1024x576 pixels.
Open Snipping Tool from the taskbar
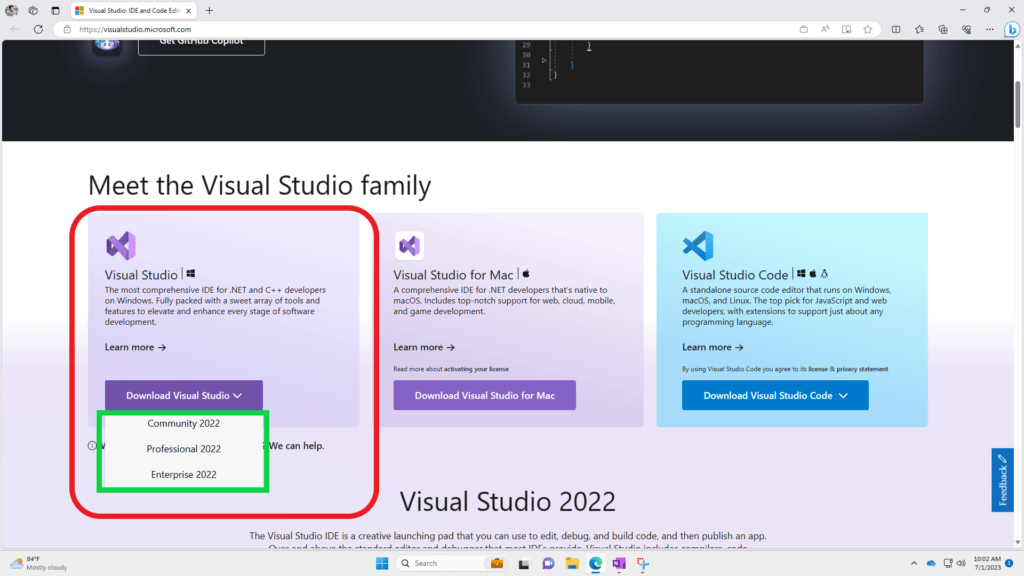643,564
